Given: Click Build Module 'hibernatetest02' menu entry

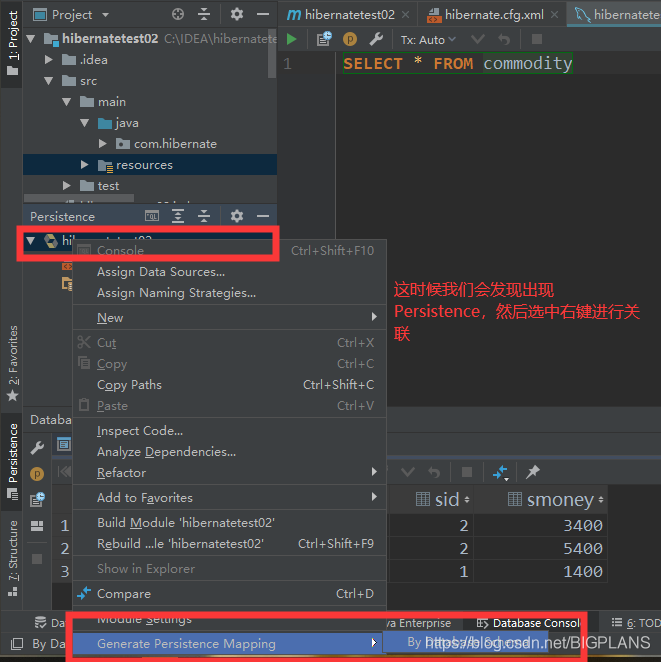Looking at the screenshot, I should pos(185,522).
